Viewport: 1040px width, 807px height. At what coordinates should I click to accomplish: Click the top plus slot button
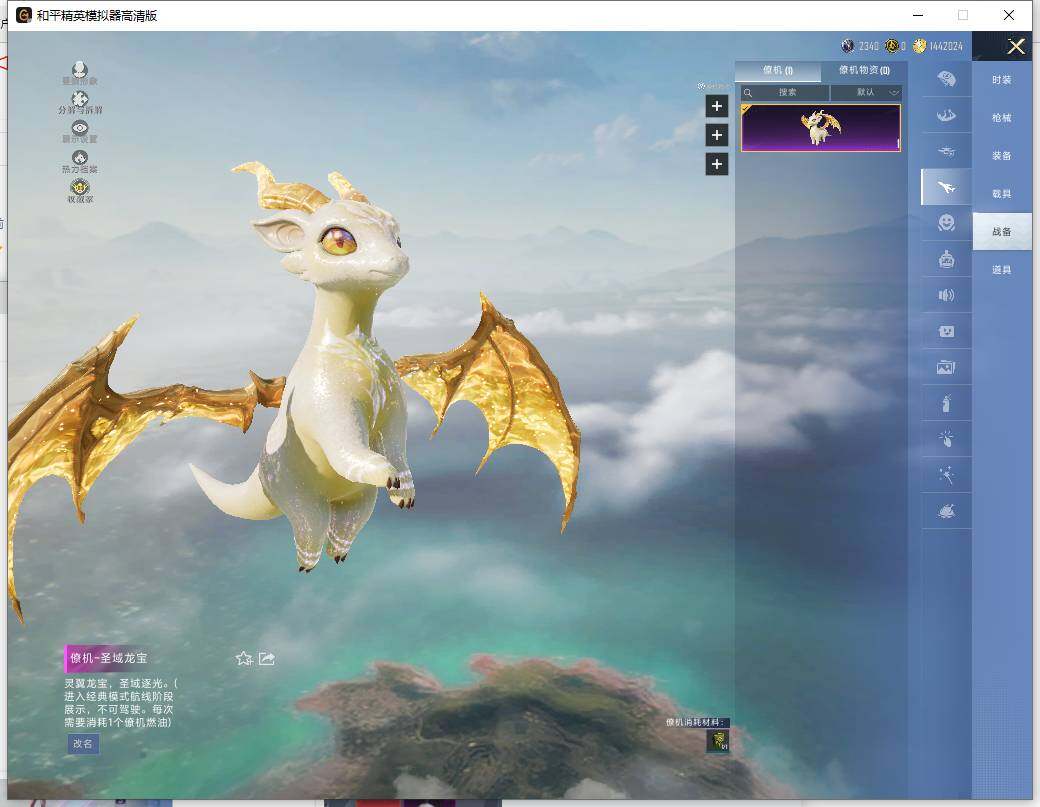pos(716,106)
